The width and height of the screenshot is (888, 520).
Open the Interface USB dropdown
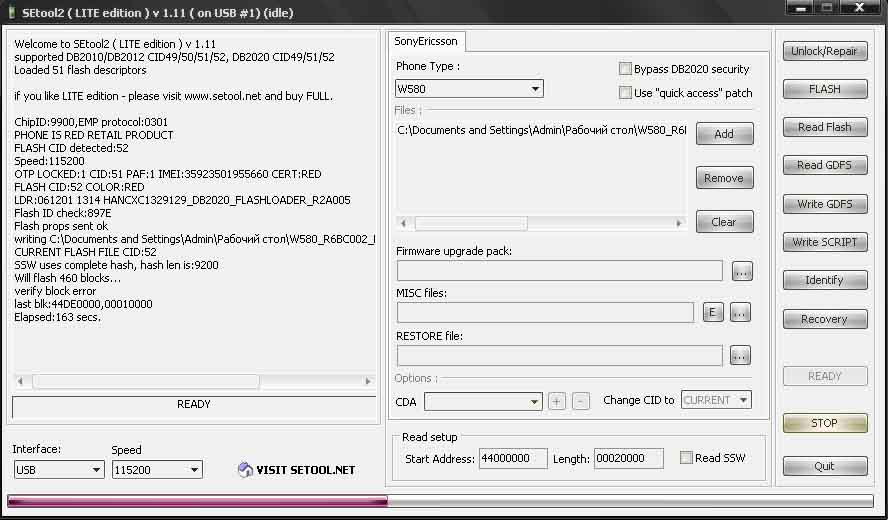pyautogui.click(x=59, y=470)
